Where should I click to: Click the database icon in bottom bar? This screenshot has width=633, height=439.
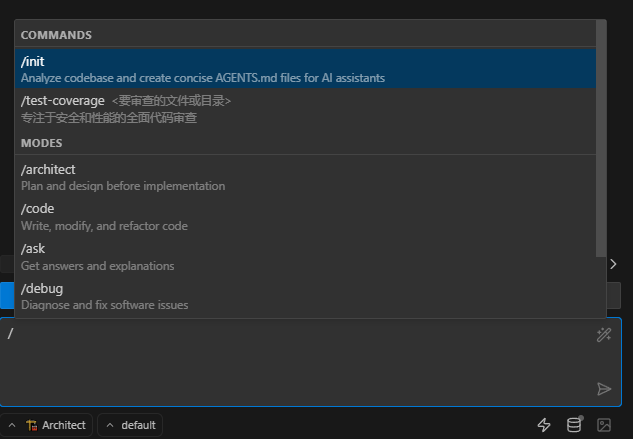click(574, 424)
